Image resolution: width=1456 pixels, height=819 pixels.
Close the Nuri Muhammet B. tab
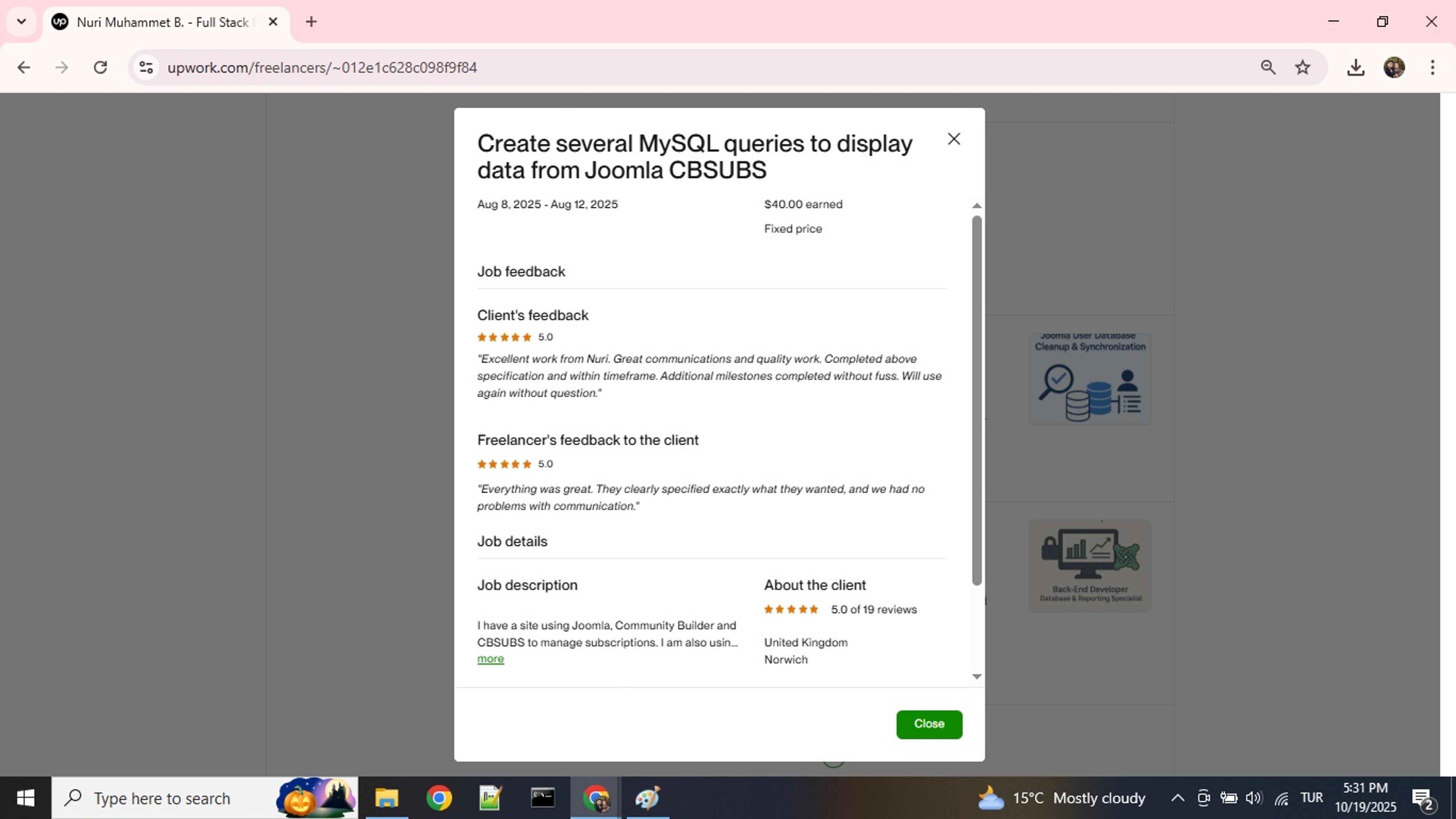(x=273, y=22)
